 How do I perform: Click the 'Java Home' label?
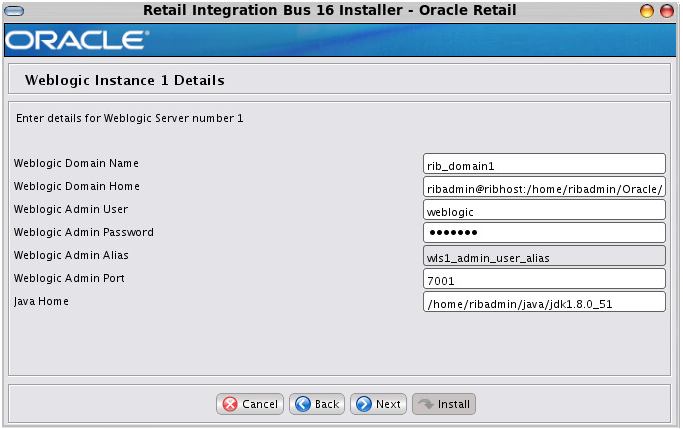(x=41, y=301)
